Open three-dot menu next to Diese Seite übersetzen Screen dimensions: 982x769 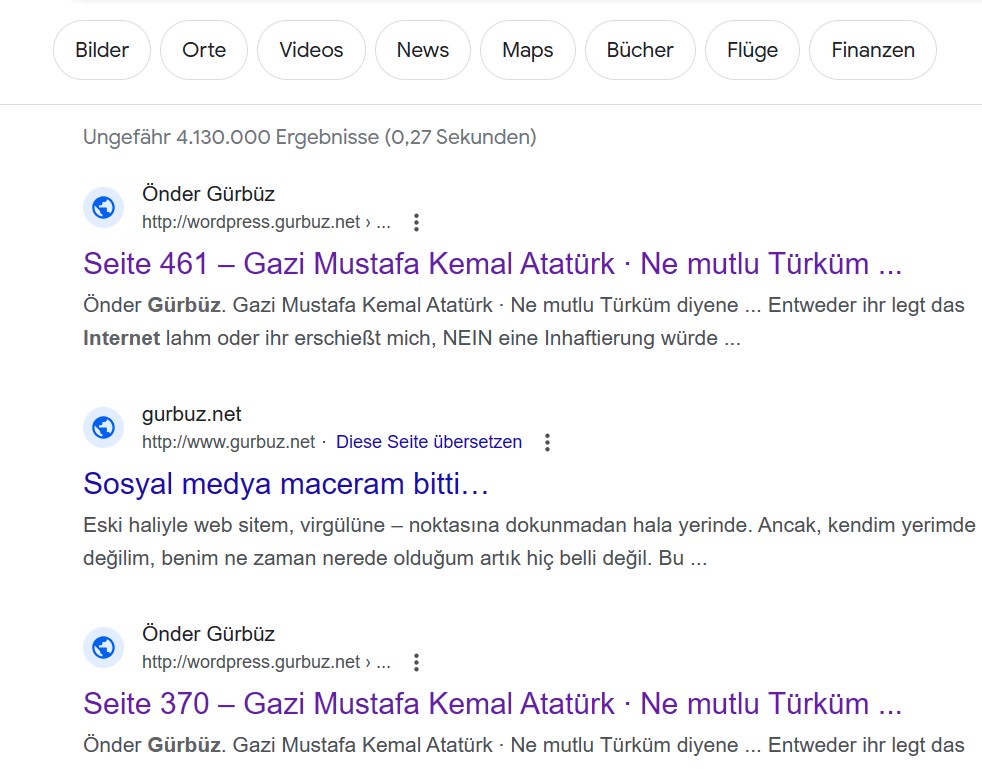[547, 442]
